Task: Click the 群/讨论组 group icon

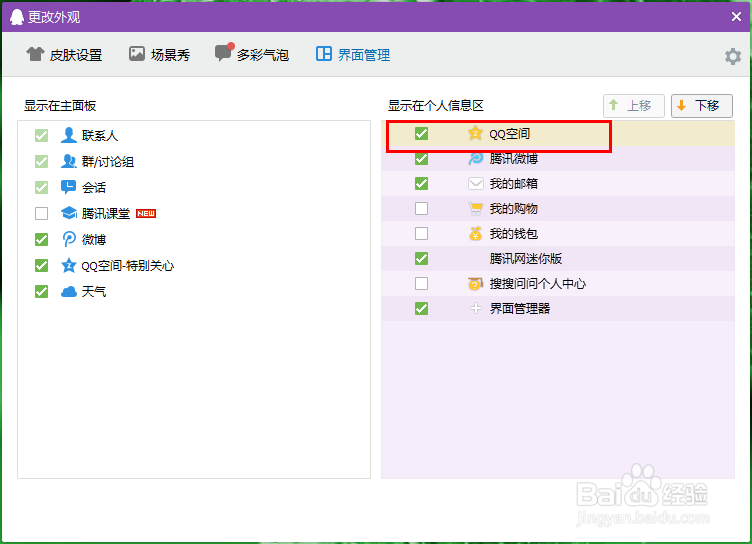Action: [x=69, y=161]
